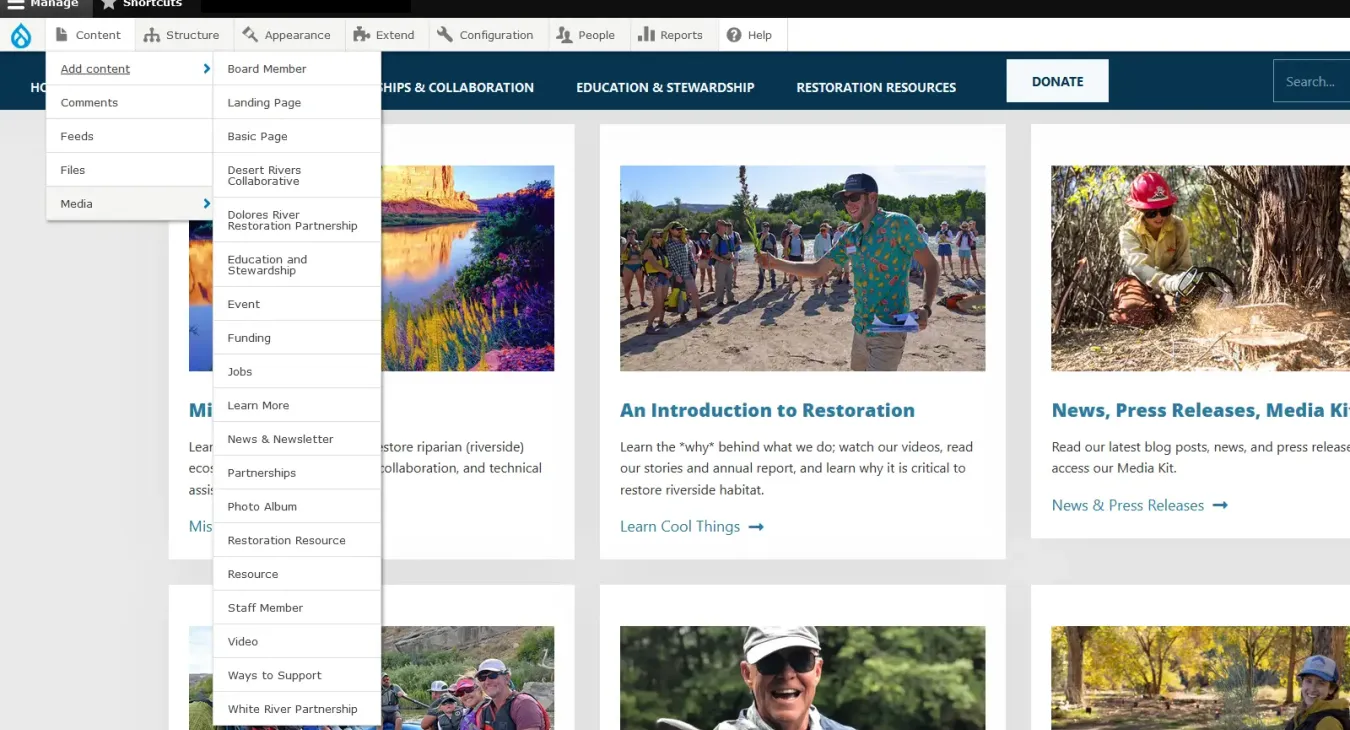Select Comments in Content menu

click(129, 103)
